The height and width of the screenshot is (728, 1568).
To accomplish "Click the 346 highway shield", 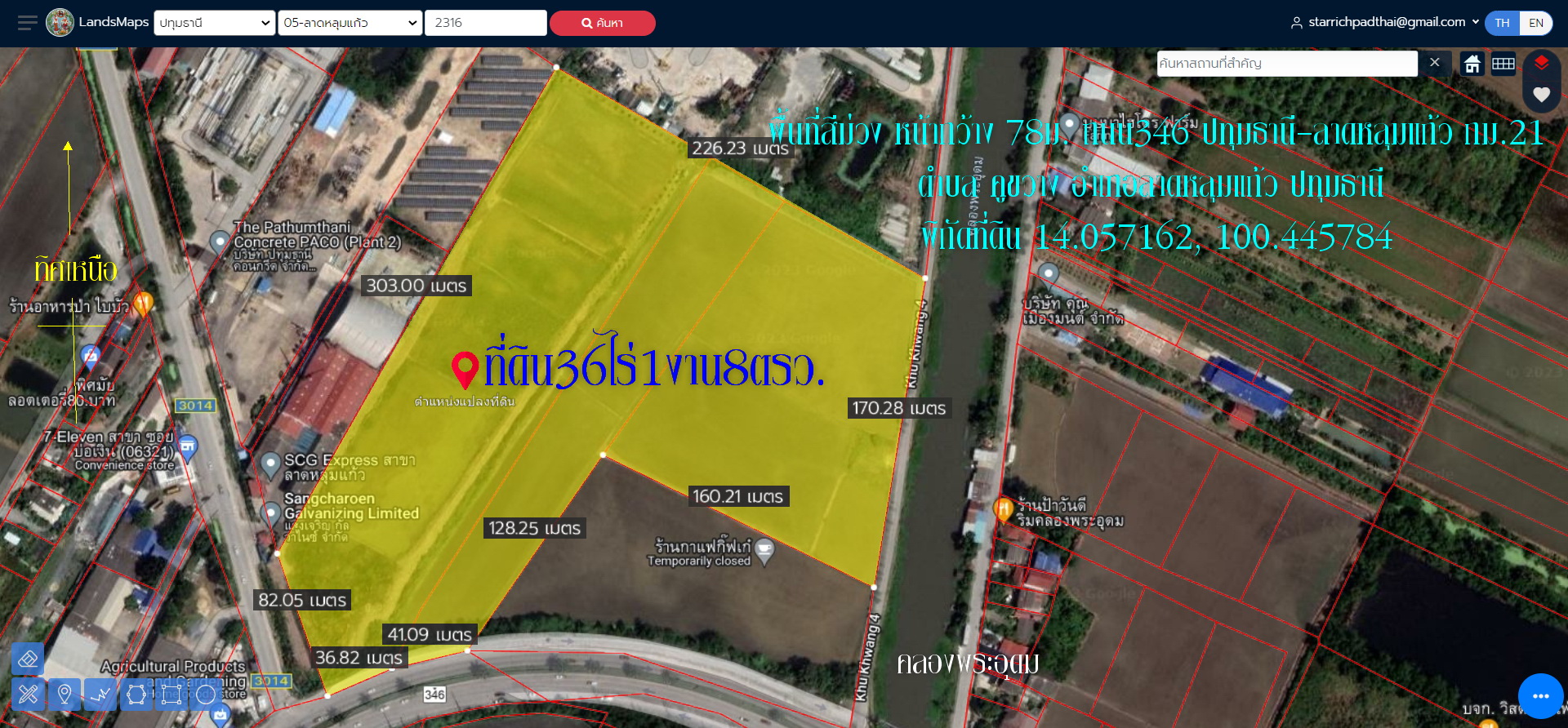I will click(434, 695).
